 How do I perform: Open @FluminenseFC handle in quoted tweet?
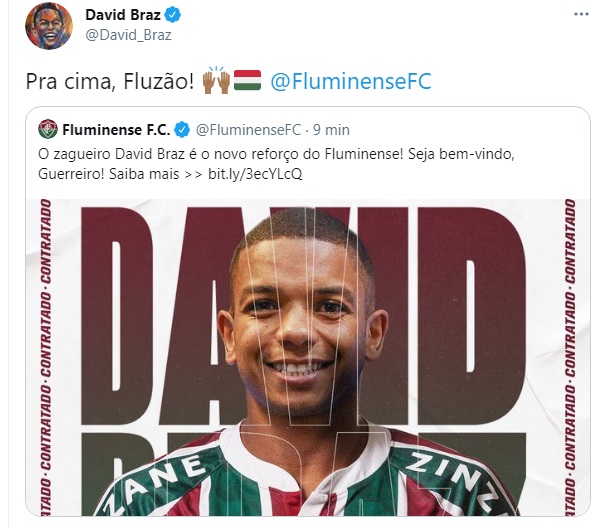point(248,130)
